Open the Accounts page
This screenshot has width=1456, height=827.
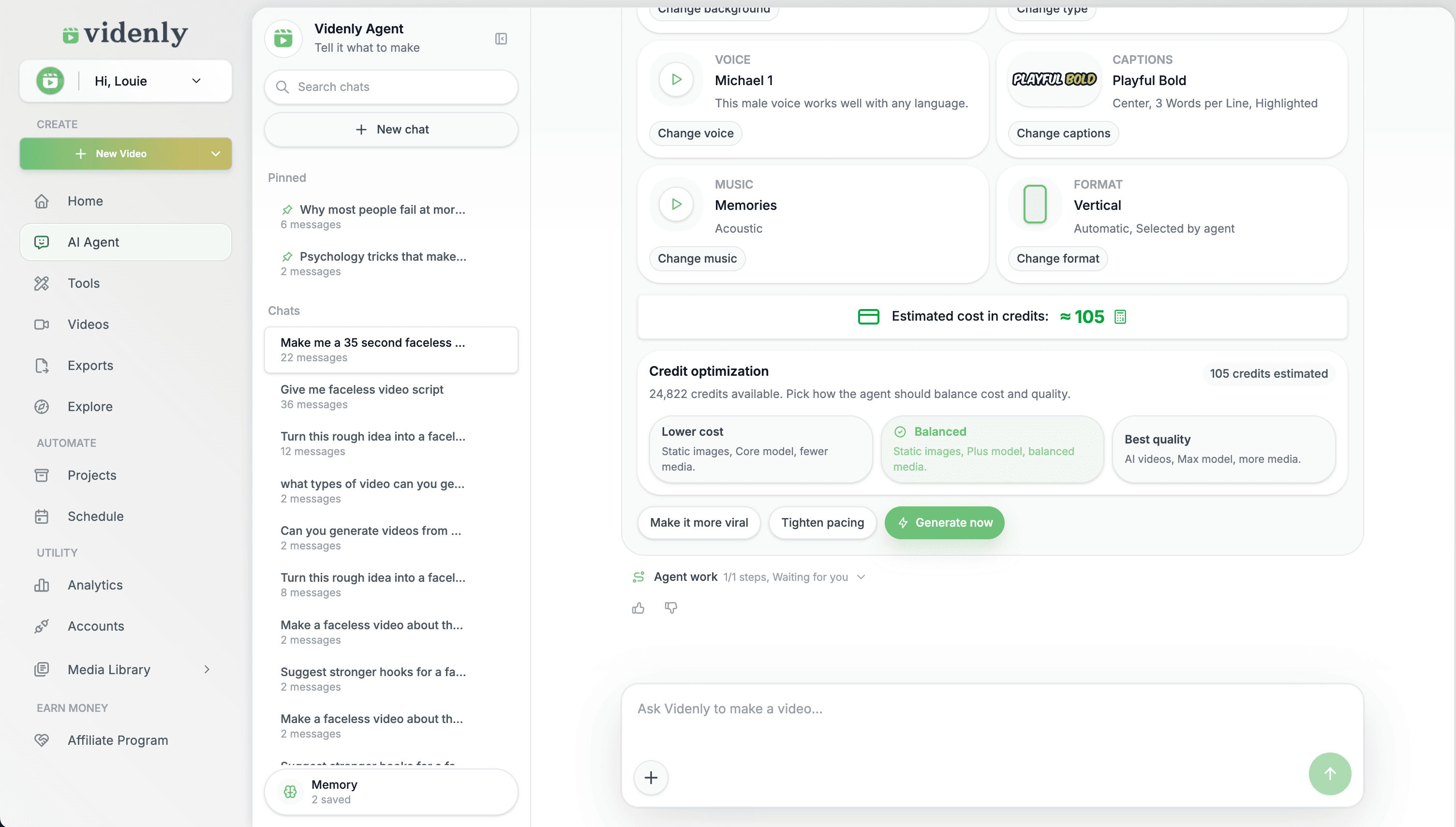click(x=126, y=626)
